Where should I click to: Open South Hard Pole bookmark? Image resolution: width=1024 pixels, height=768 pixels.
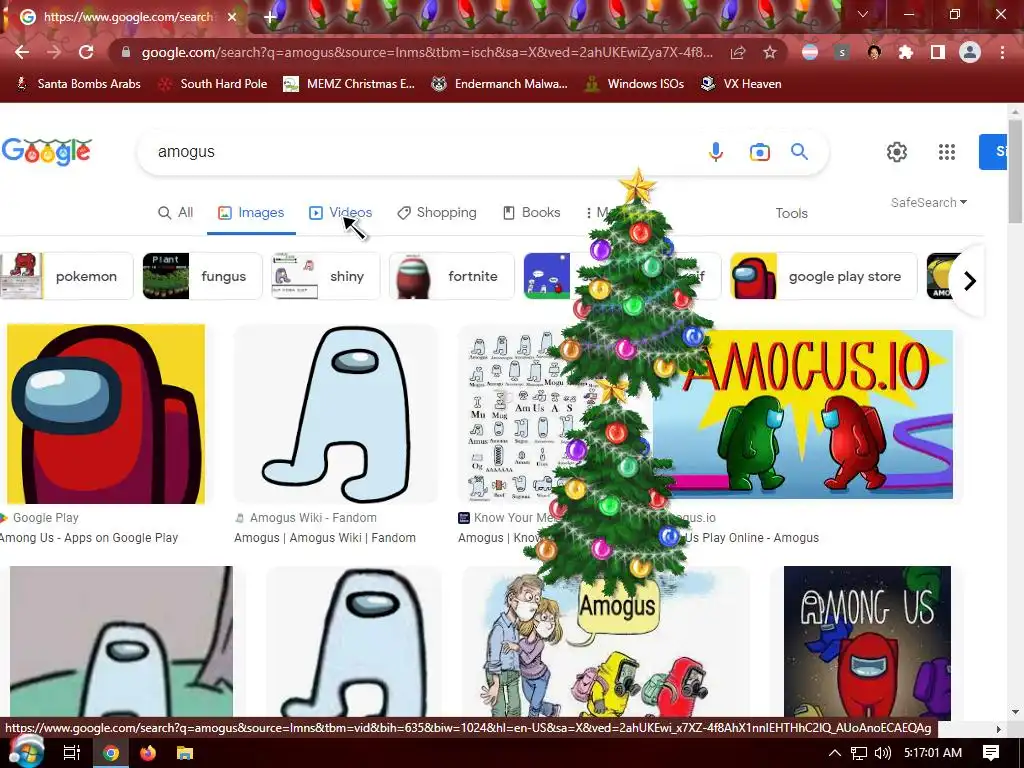pos(213,84)
